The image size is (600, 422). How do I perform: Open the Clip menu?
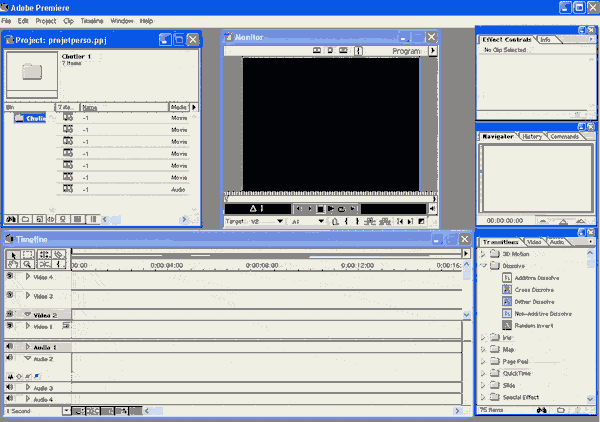[x=68, y=21]
